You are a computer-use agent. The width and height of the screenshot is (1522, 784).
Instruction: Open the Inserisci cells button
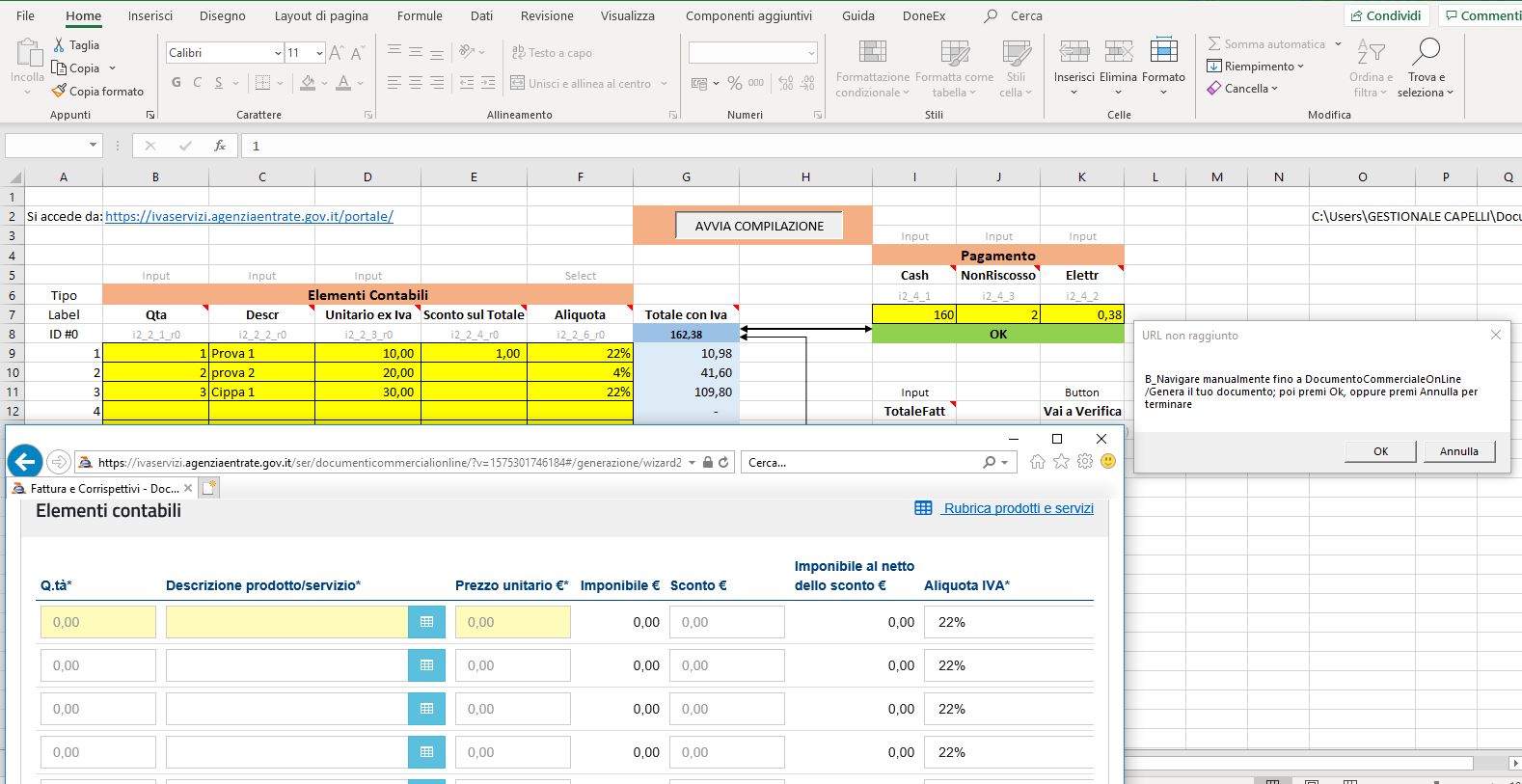tap(1074, 67)
